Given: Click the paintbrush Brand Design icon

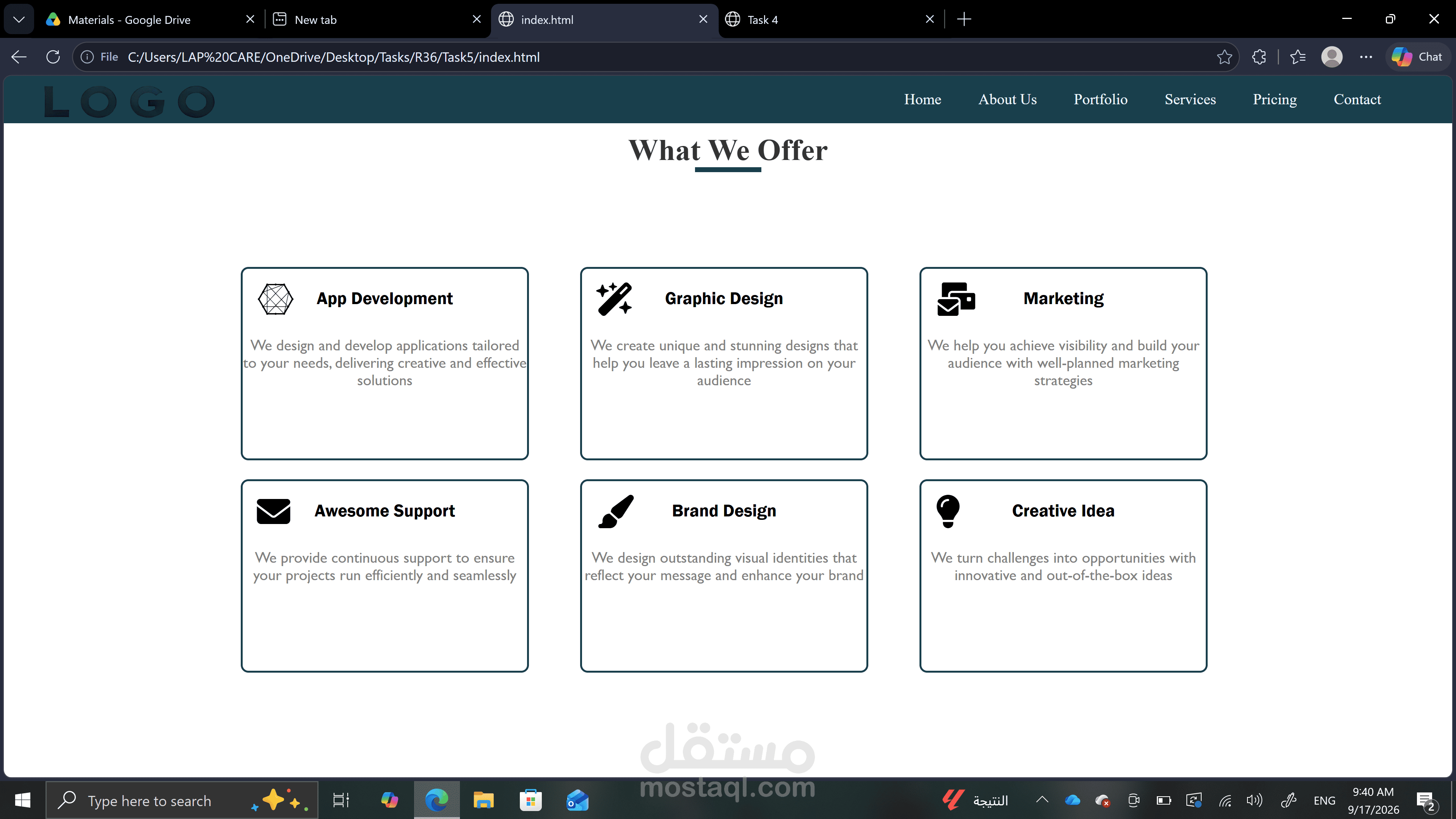Looking at the screenshot, I should pyautogui.click(x=615, y=511).
